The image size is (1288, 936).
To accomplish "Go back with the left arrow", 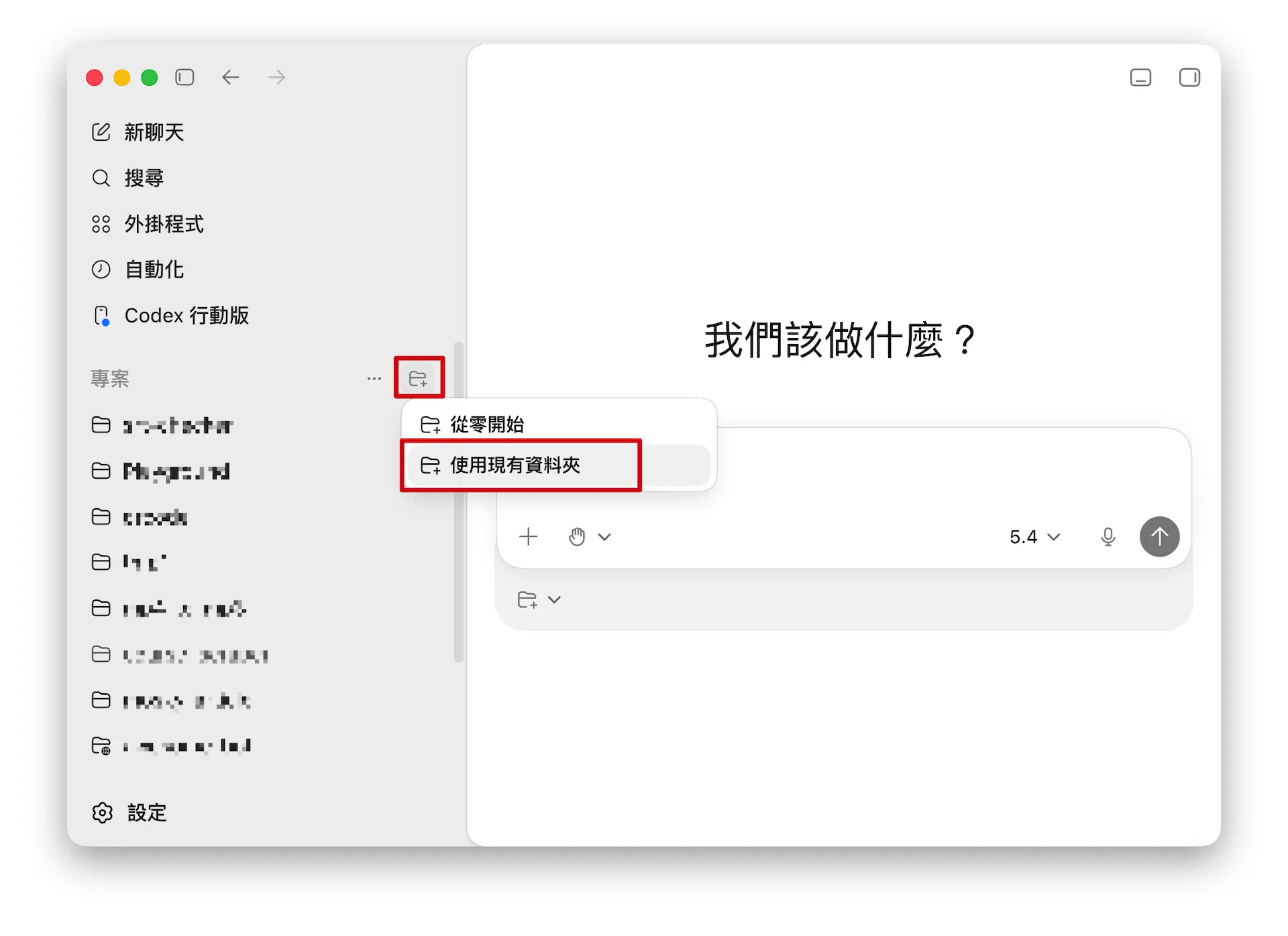I will [231, 77].
